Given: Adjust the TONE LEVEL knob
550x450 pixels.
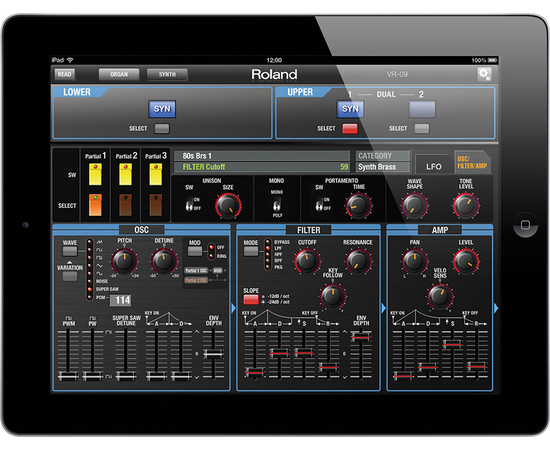Looking at the screenshot, I should (466, 206).
